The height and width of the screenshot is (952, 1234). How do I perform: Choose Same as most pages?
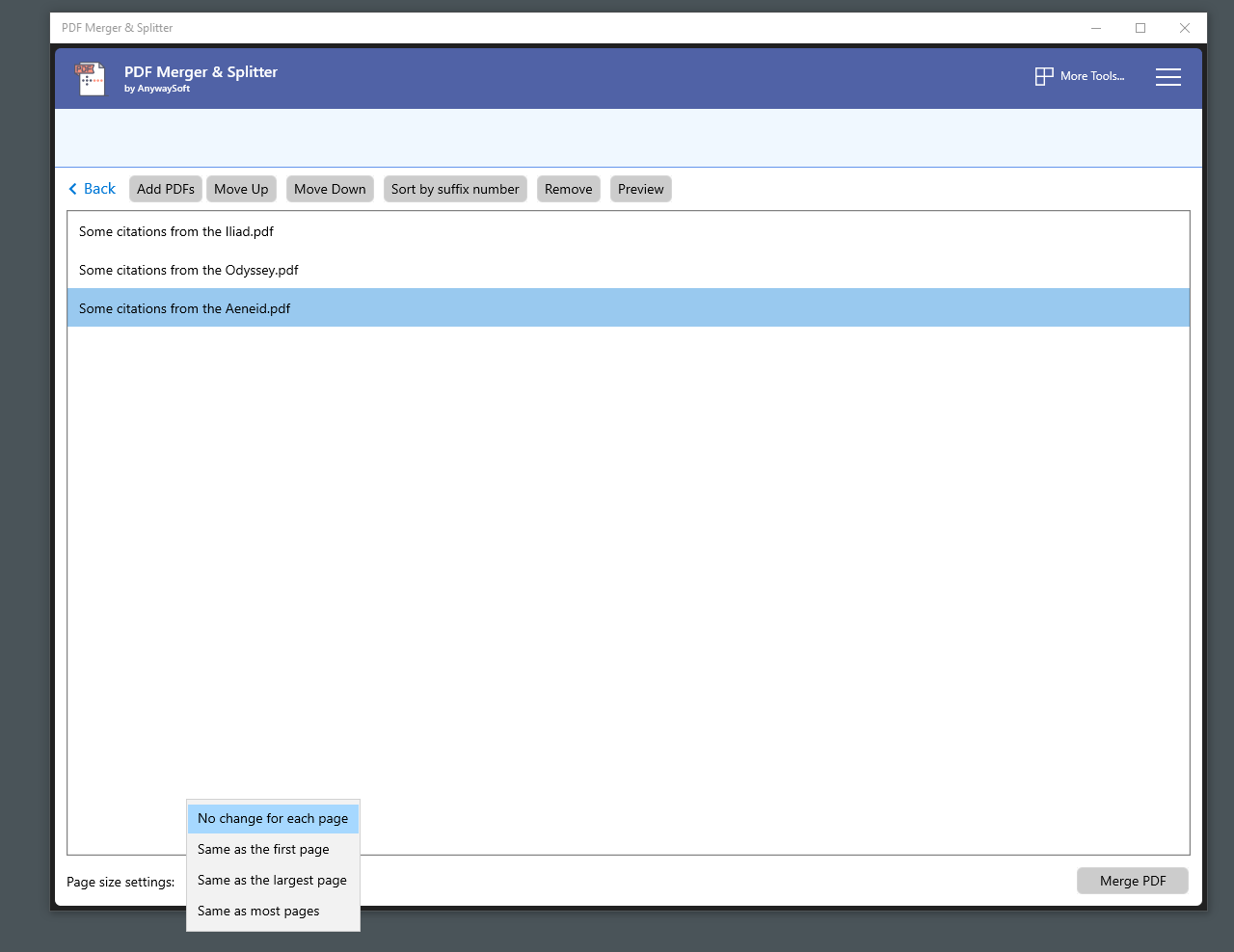(x=273, y=912)
